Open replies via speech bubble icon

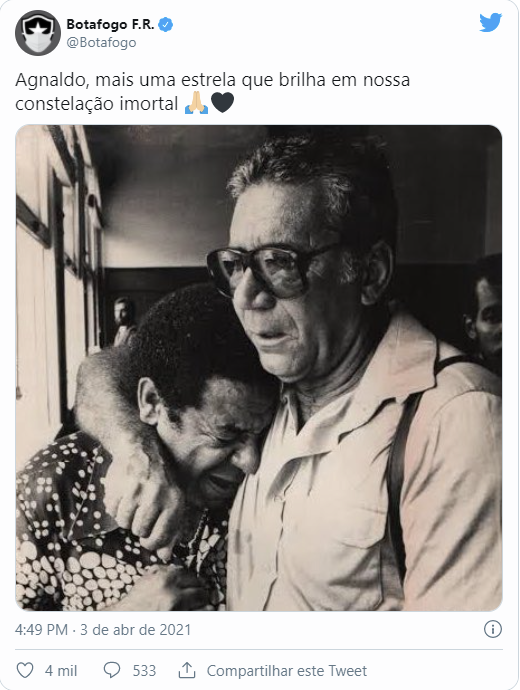point(112,670)
